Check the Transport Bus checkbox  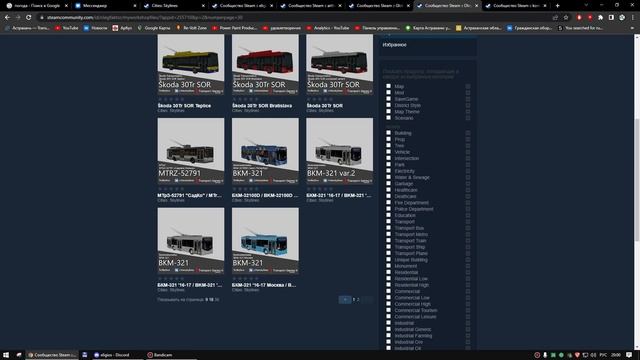[x=389, y=228]
